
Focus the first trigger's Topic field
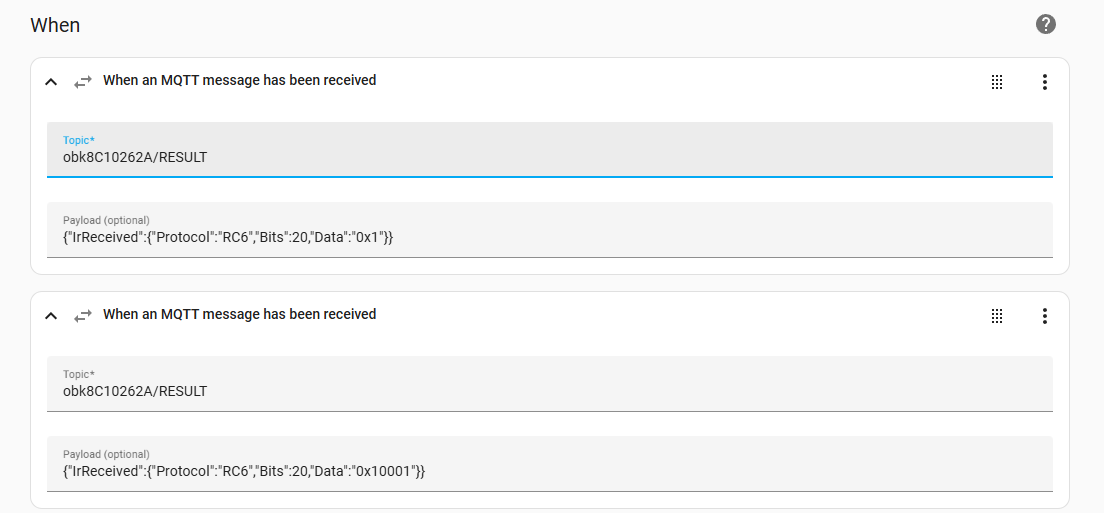coord(550,149)
